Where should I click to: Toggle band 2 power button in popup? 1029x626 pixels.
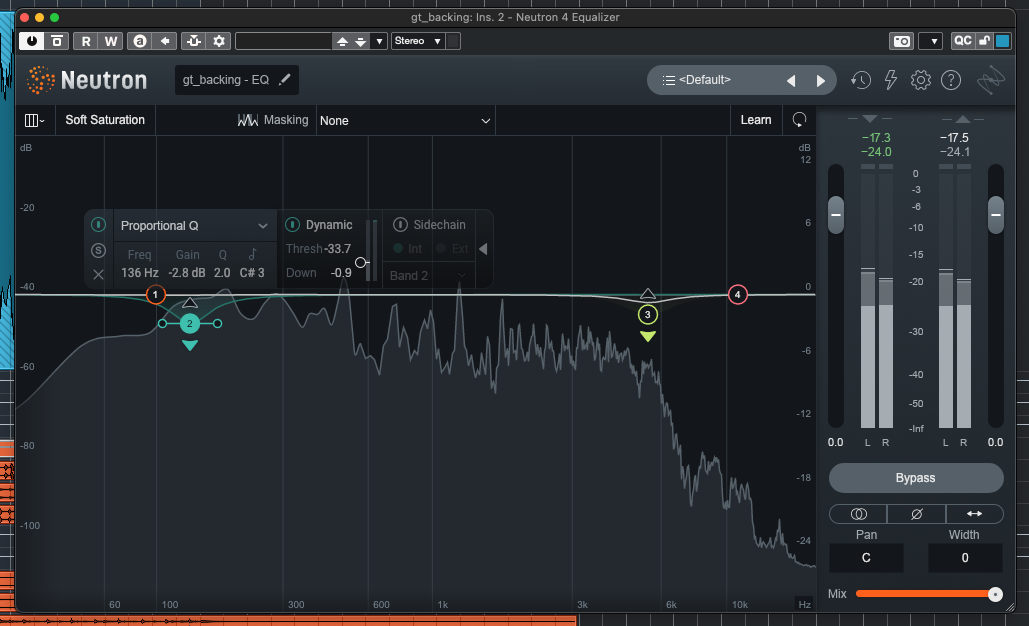coord(98,225)
